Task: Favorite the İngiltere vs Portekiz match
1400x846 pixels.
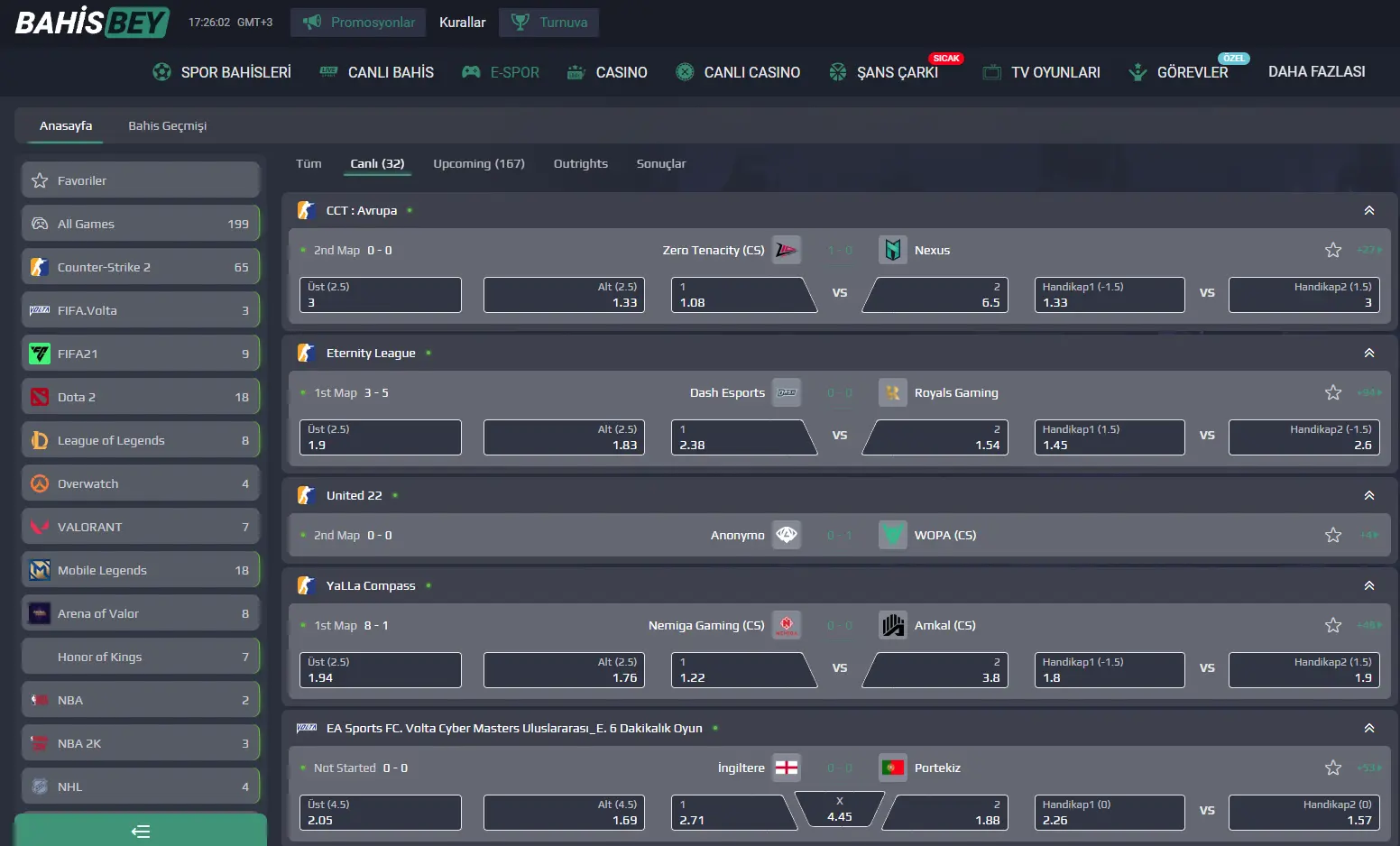Action: 1333,768
